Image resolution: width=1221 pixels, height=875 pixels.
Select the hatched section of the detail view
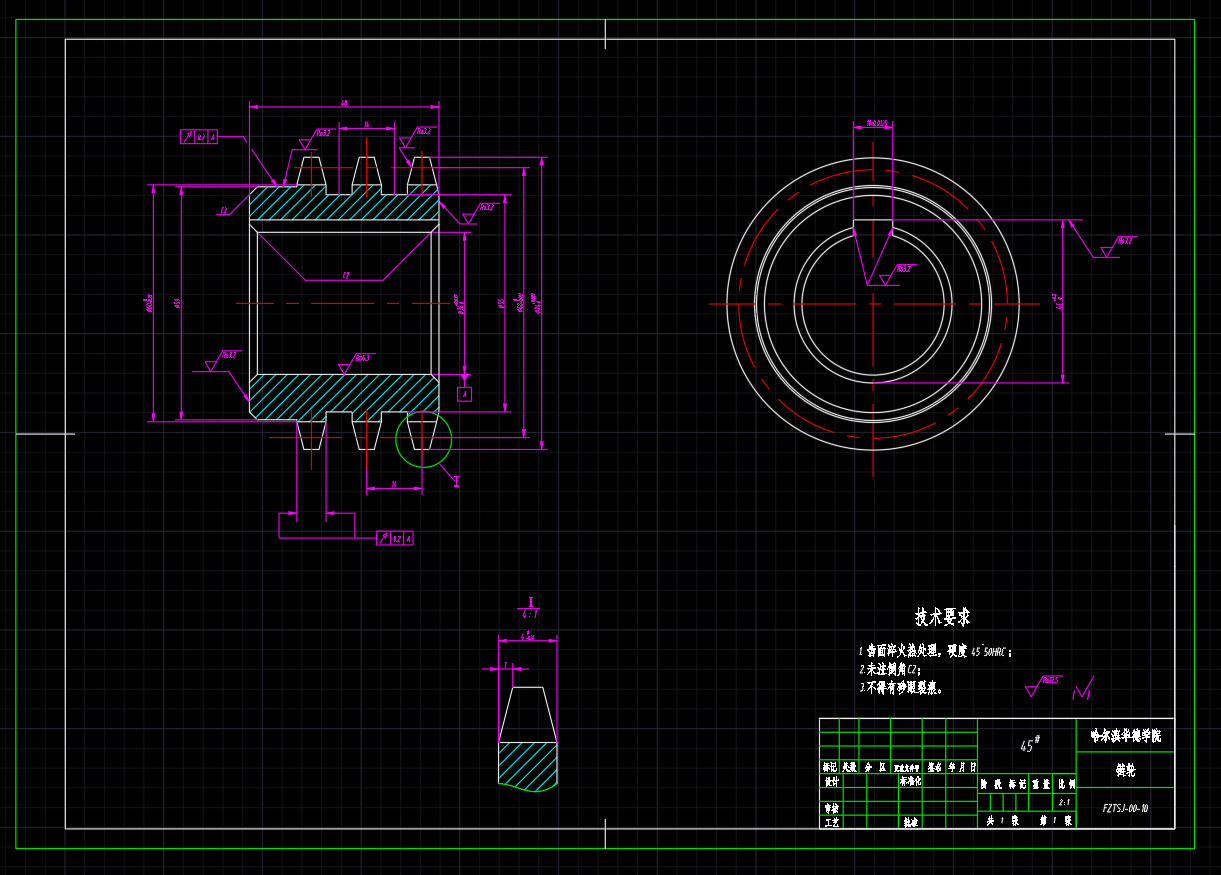(528, 765)
